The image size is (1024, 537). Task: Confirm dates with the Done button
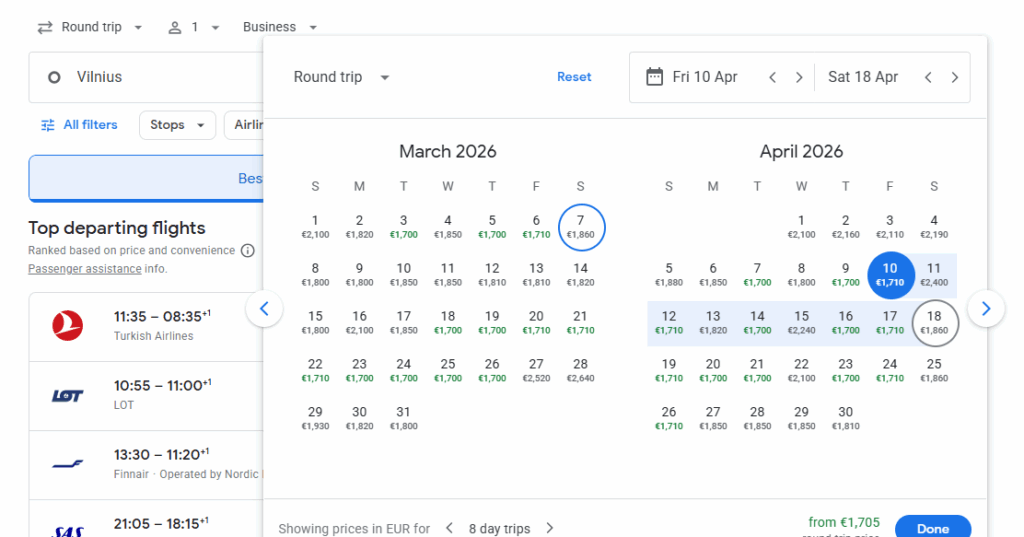click(x=933, y=528)
